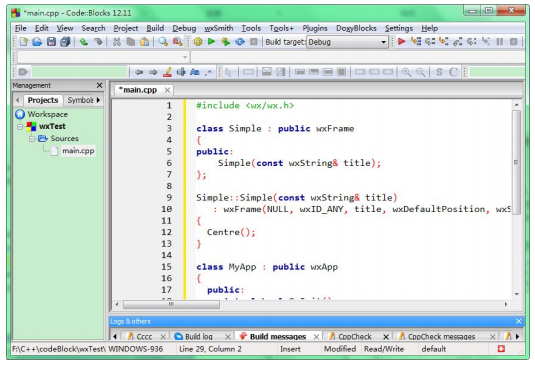Start debugging with red play icon
The width and height of the screenshot is (535, 367).
[x=402, y=42]
